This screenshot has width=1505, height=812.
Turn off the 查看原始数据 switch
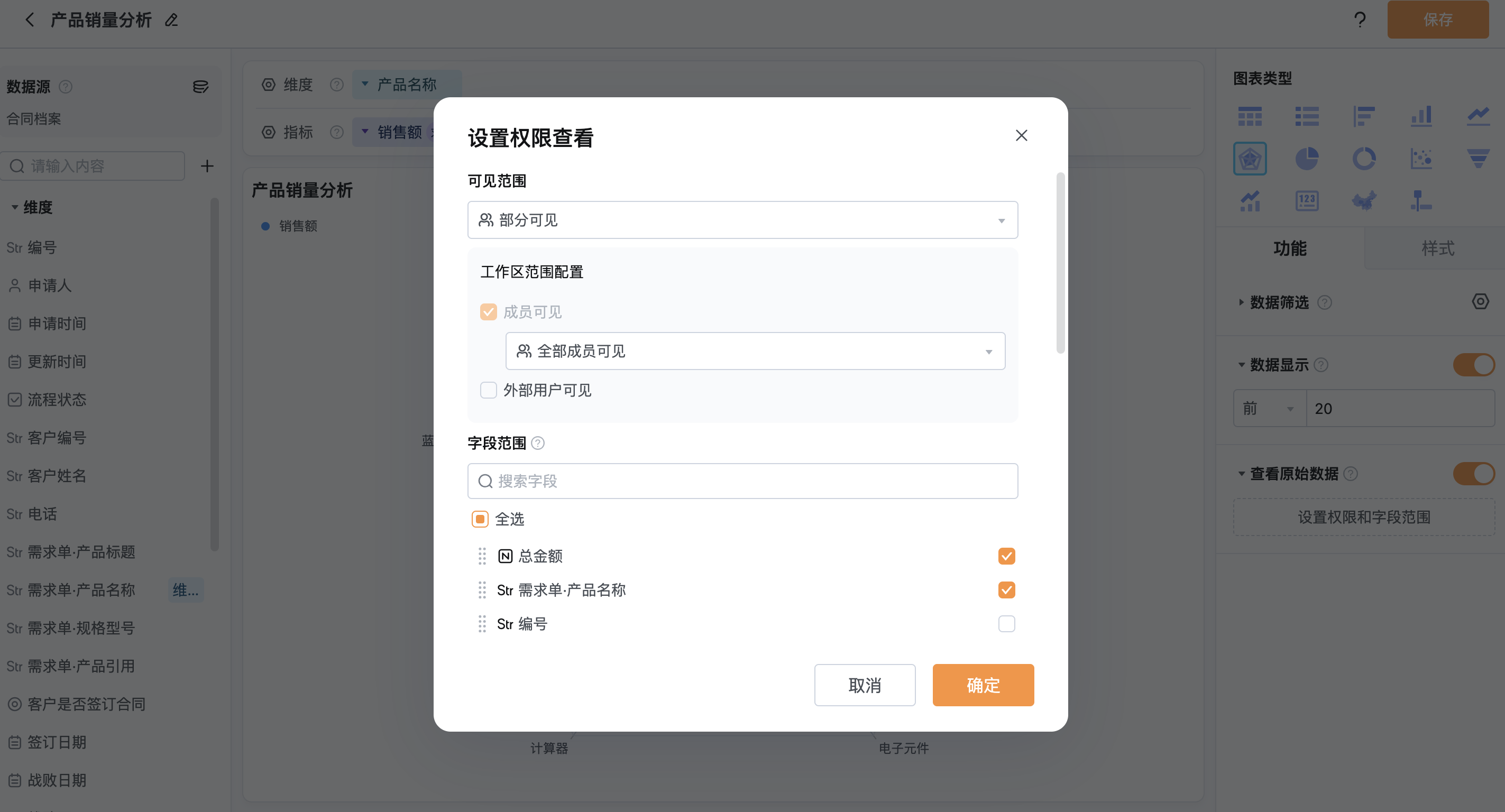1473,474
